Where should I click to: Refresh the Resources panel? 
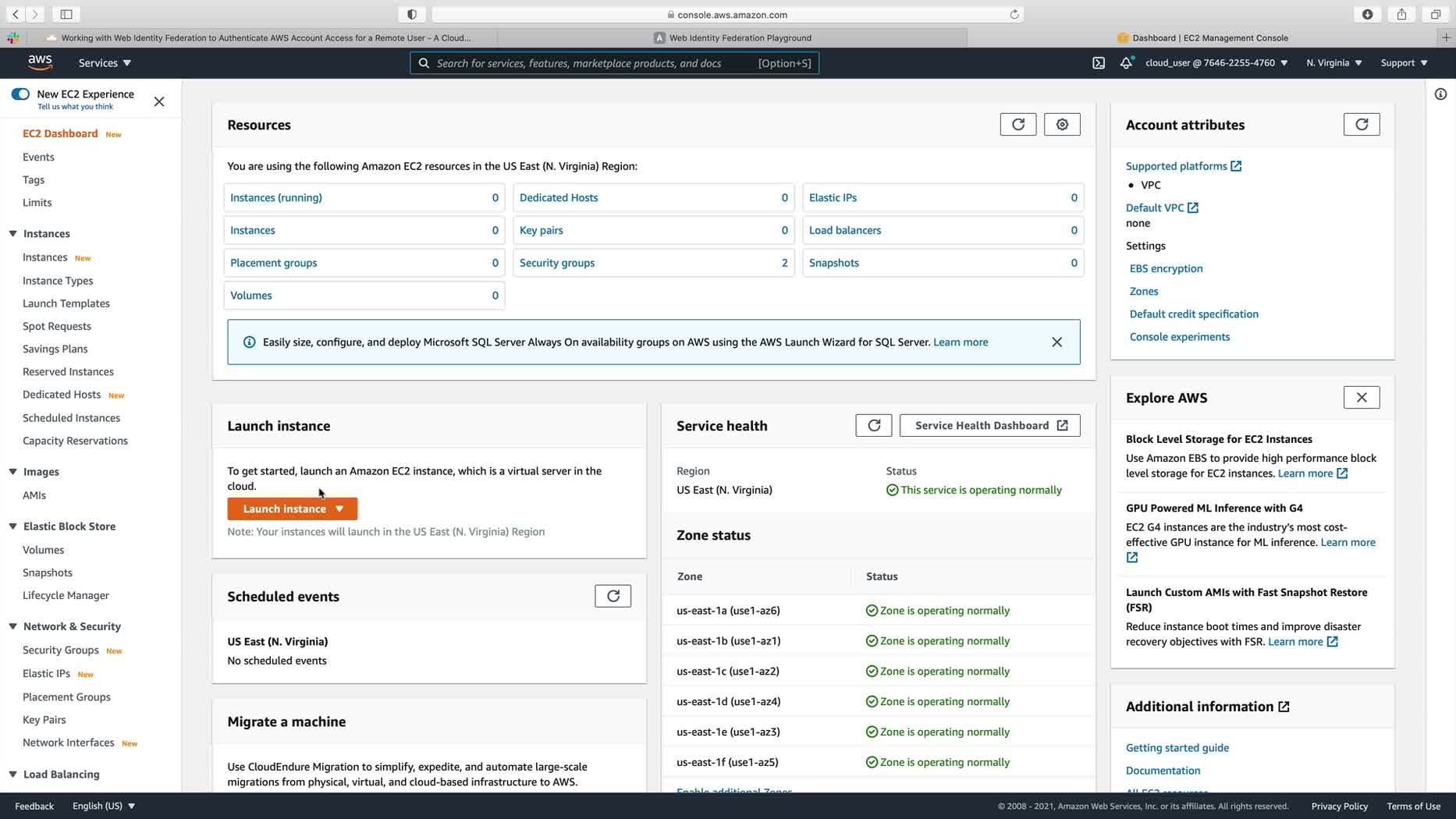[1018, 125]
